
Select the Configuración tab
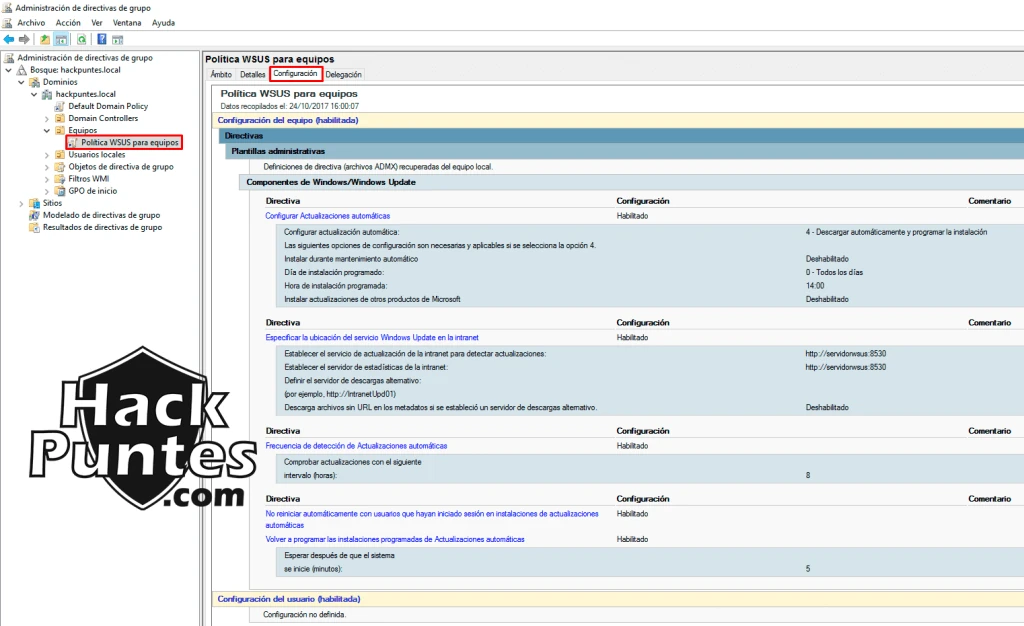pos(295,74)
